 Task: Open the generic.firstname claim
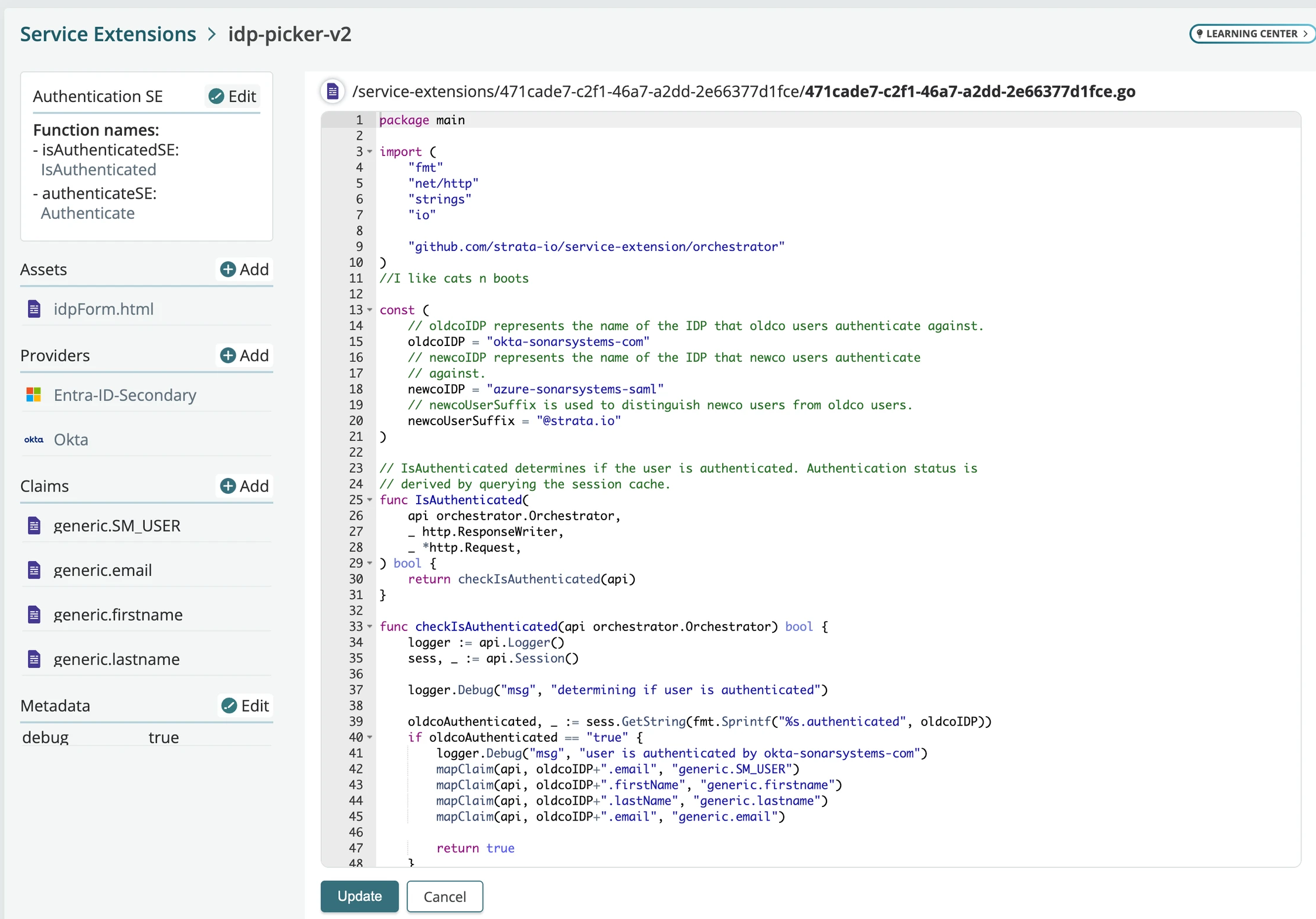[118, 615]
